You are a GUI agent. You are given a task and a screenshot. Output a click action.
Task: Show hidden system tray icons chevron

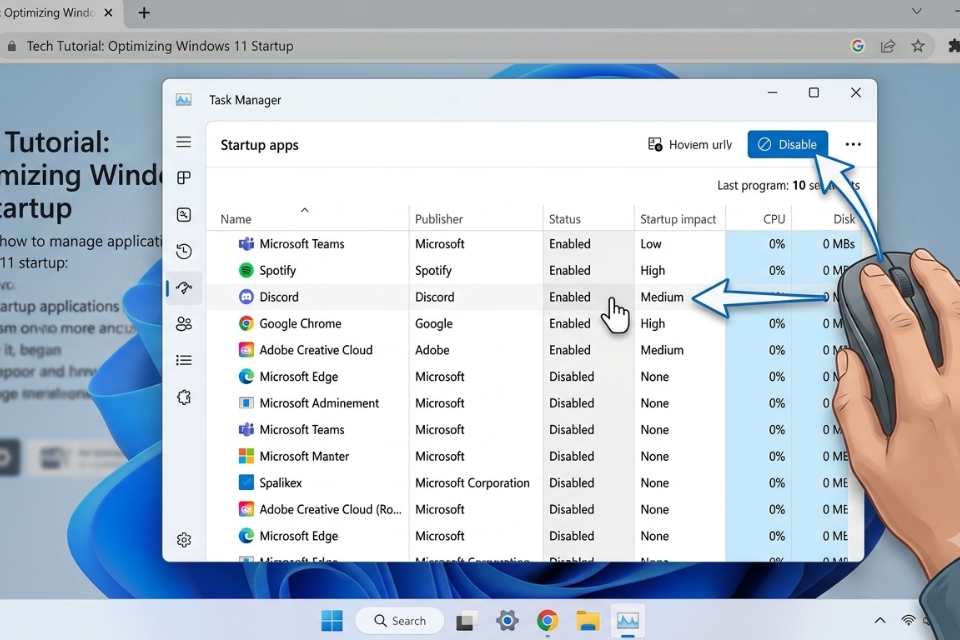point(880,620)
